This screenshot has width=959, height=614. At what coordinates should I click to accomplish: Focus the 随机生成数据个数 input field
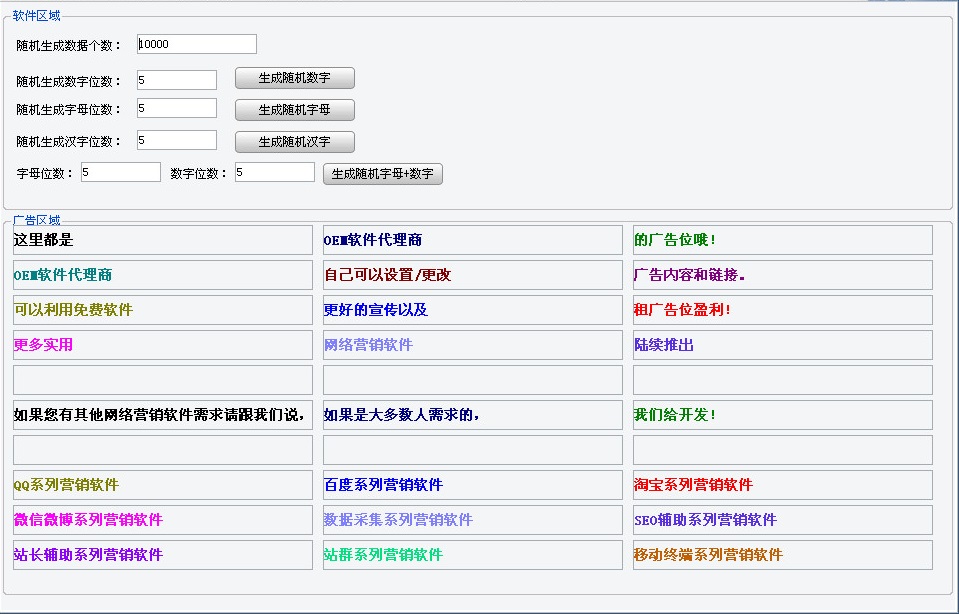[x=196, y=44]
